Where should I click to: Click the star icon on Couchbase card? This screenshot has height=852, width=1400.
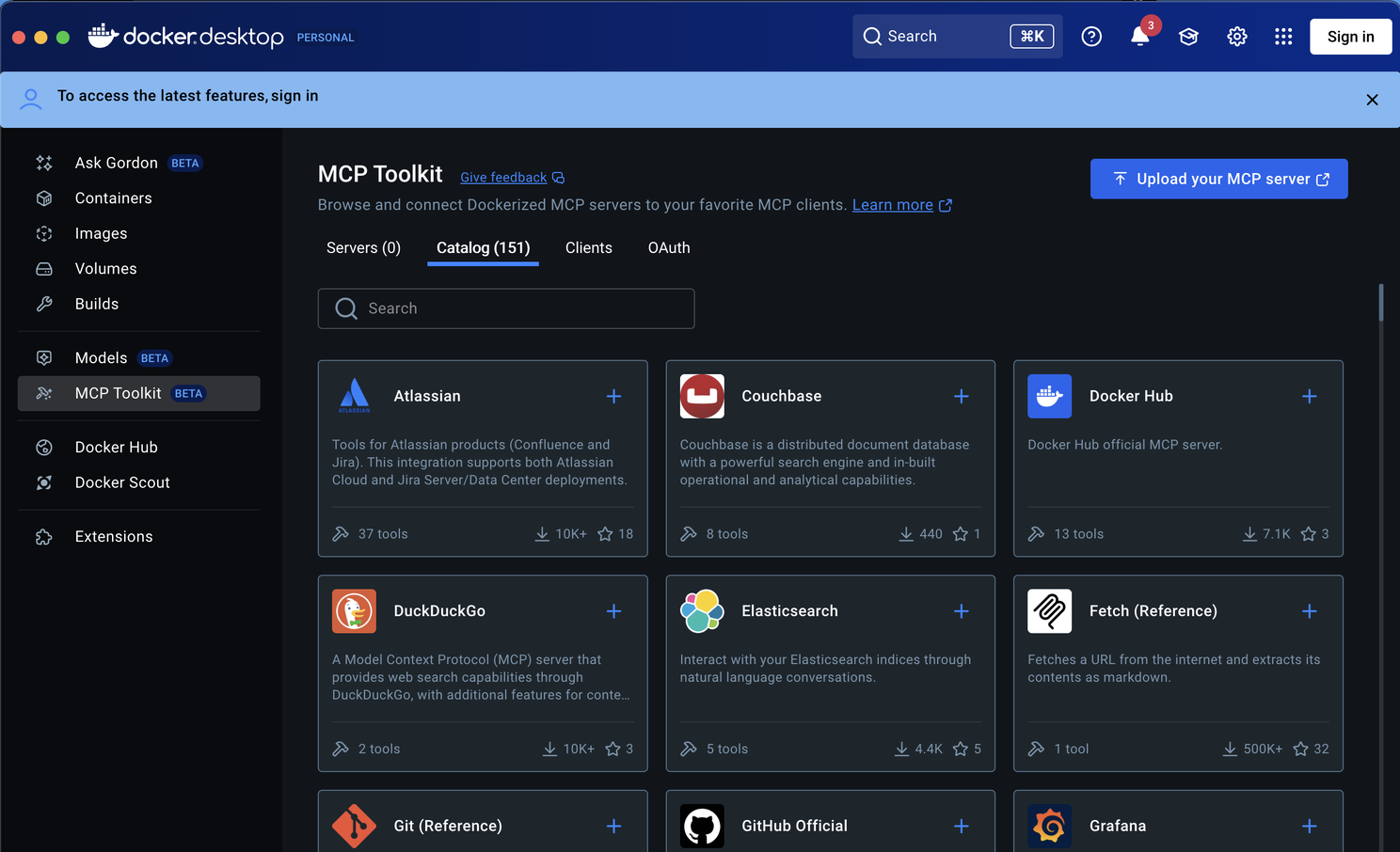[960, 534]
